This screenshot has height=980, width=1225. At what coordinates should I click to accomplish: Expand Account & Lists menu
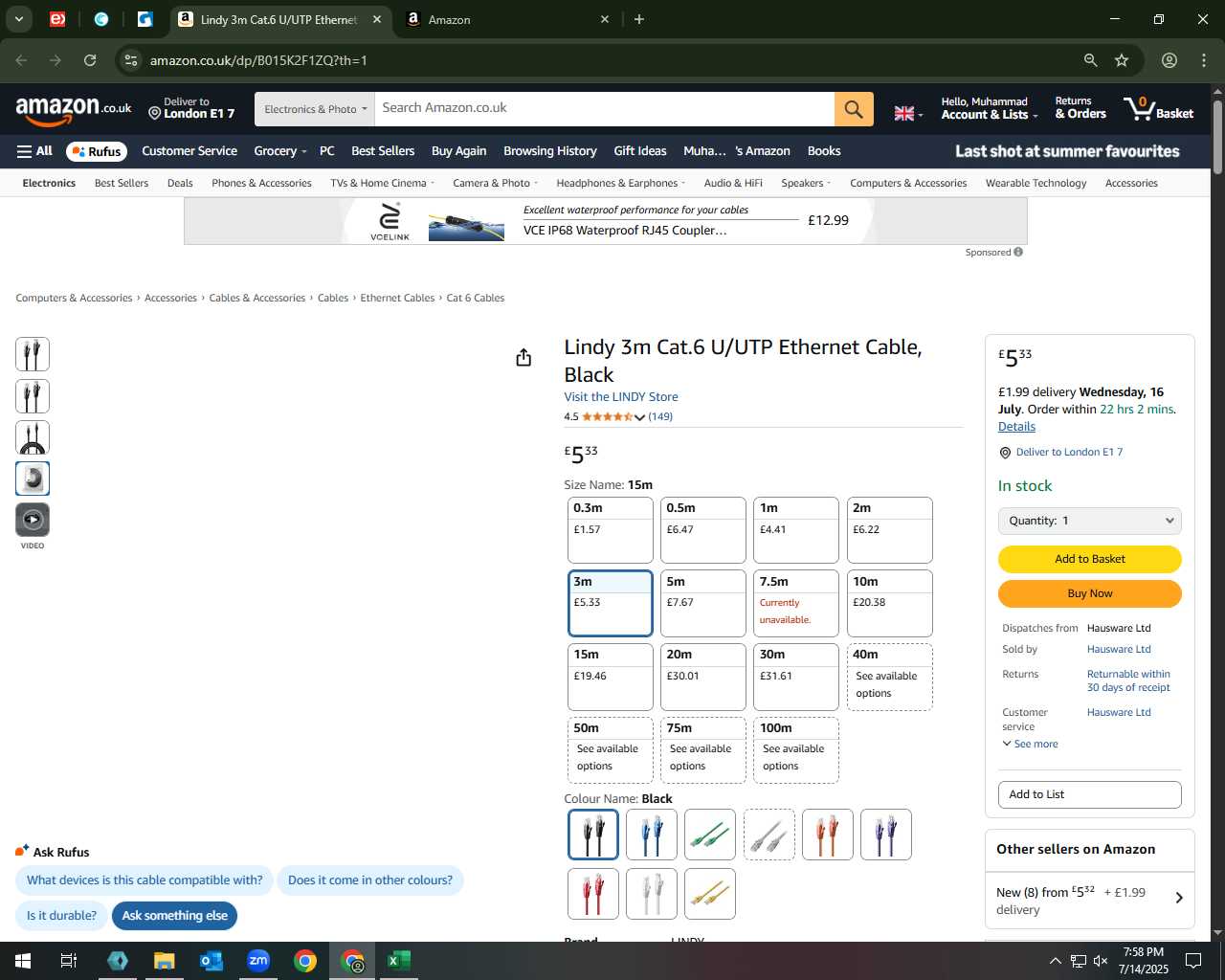coord(990,108)
